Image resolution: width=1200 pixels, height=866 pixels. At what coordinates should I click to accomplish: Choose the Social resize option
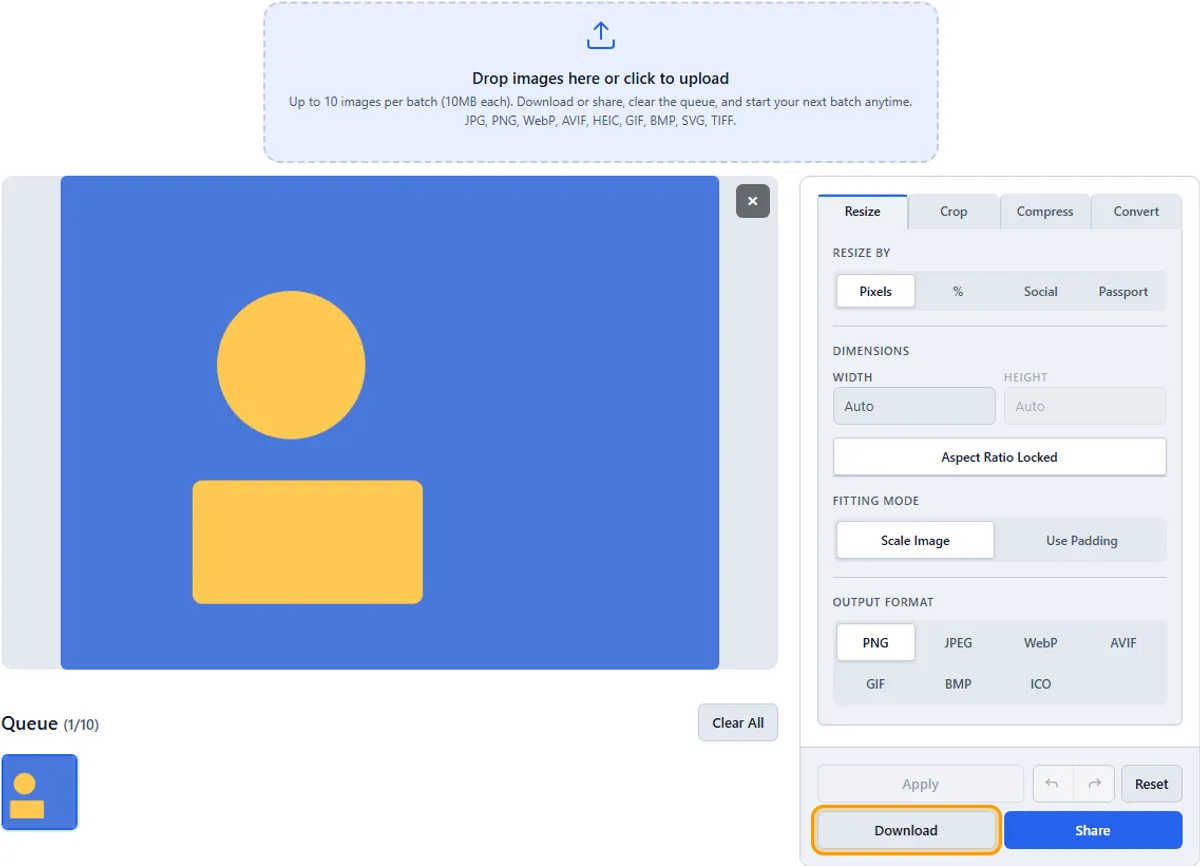[x=1040, y=291]
